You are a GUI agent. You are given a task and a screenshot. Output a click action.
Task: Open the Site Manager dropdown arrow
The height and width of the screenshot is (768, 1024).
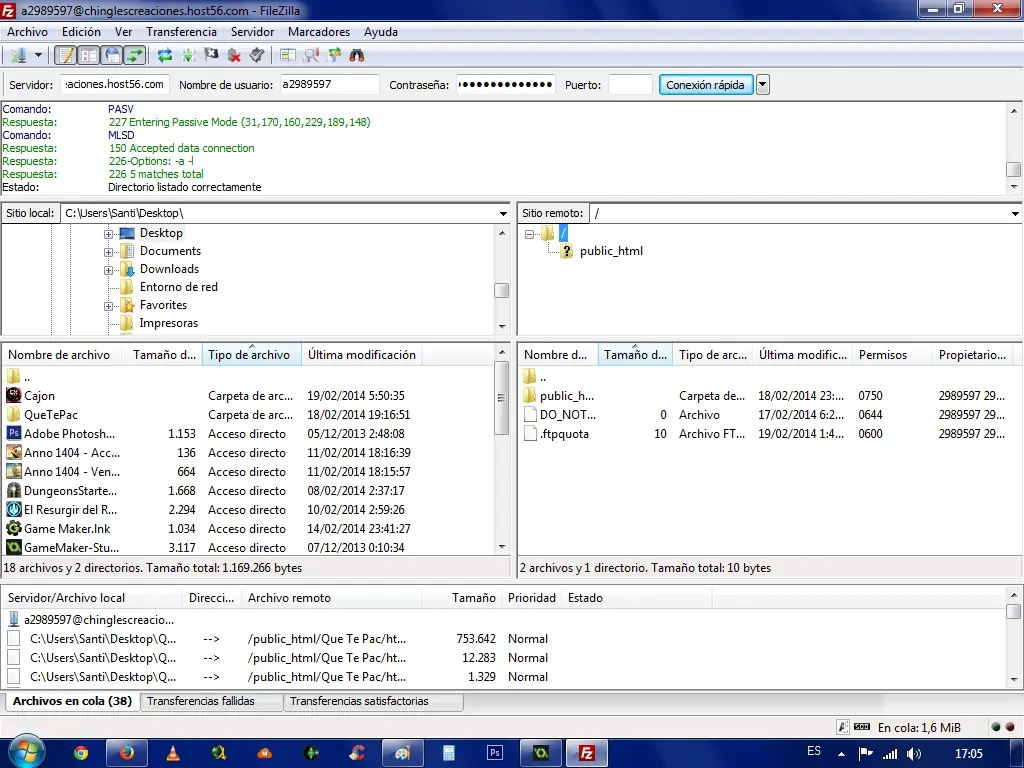click(38, 56)
